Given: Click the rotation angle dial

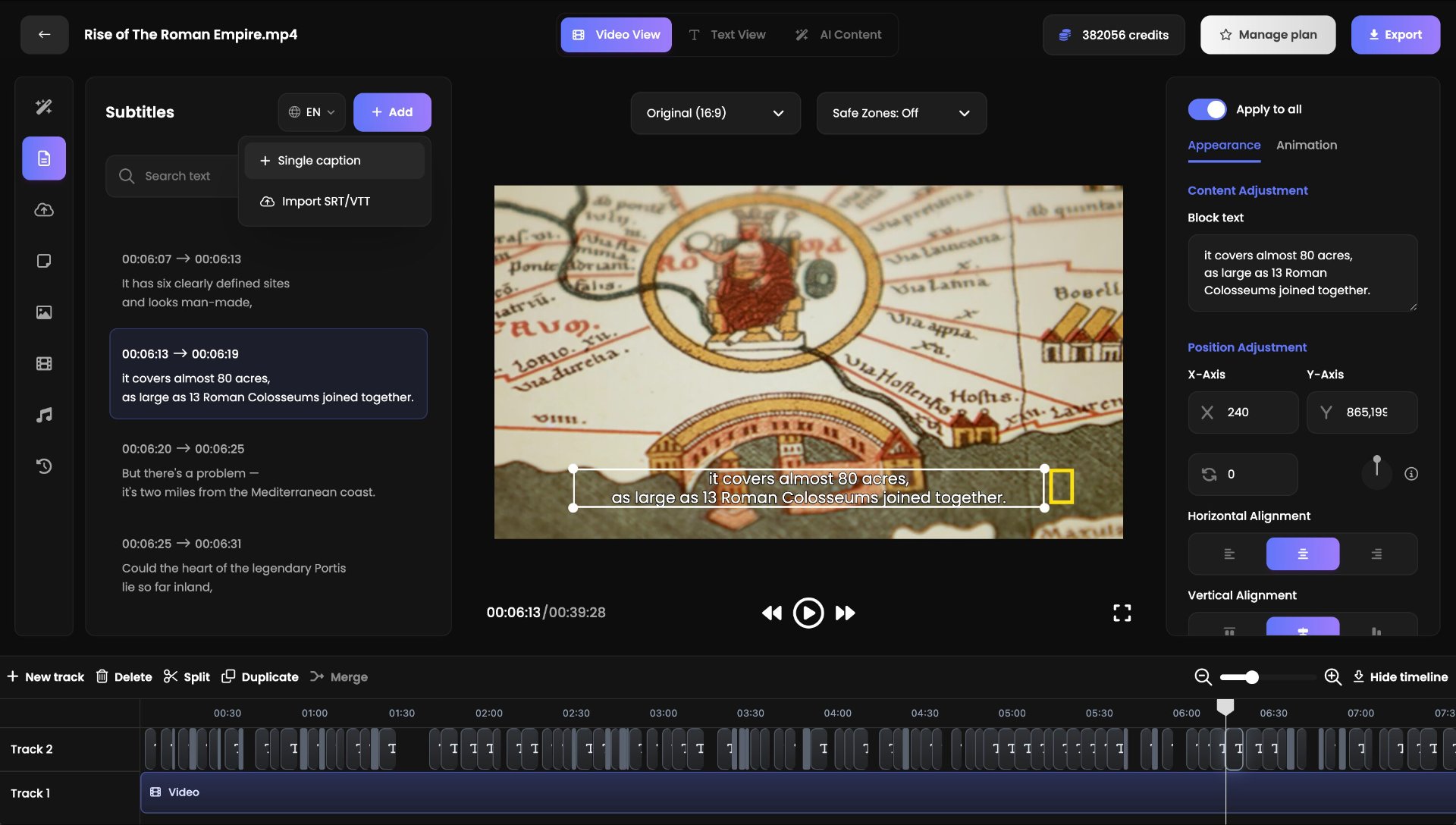Looking at the screenshot, I should click(1377, 472).
